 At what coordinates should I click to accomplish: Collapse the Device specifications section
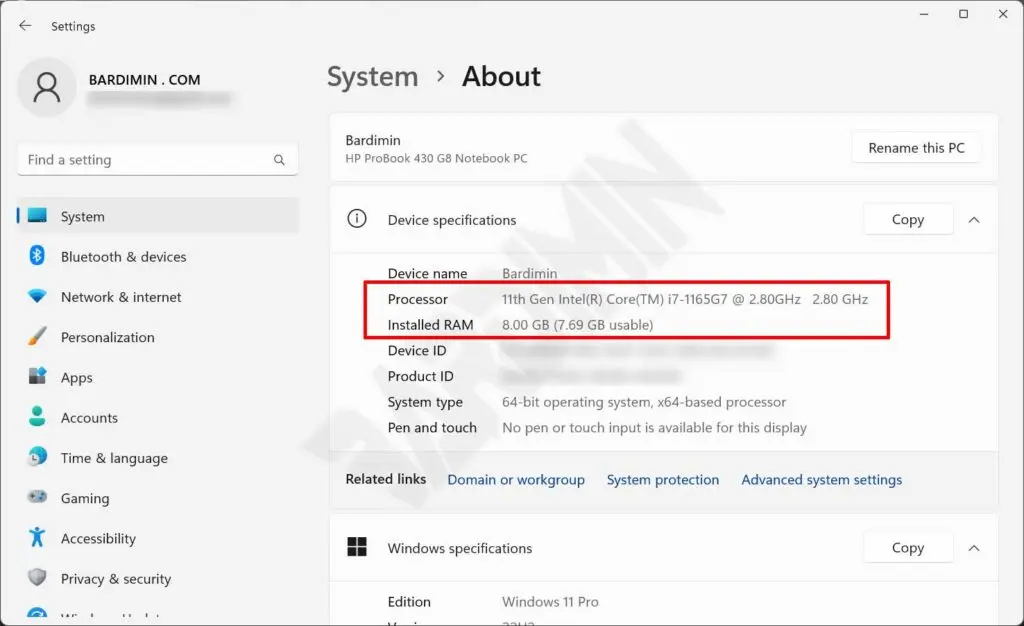tap(974, 220)
